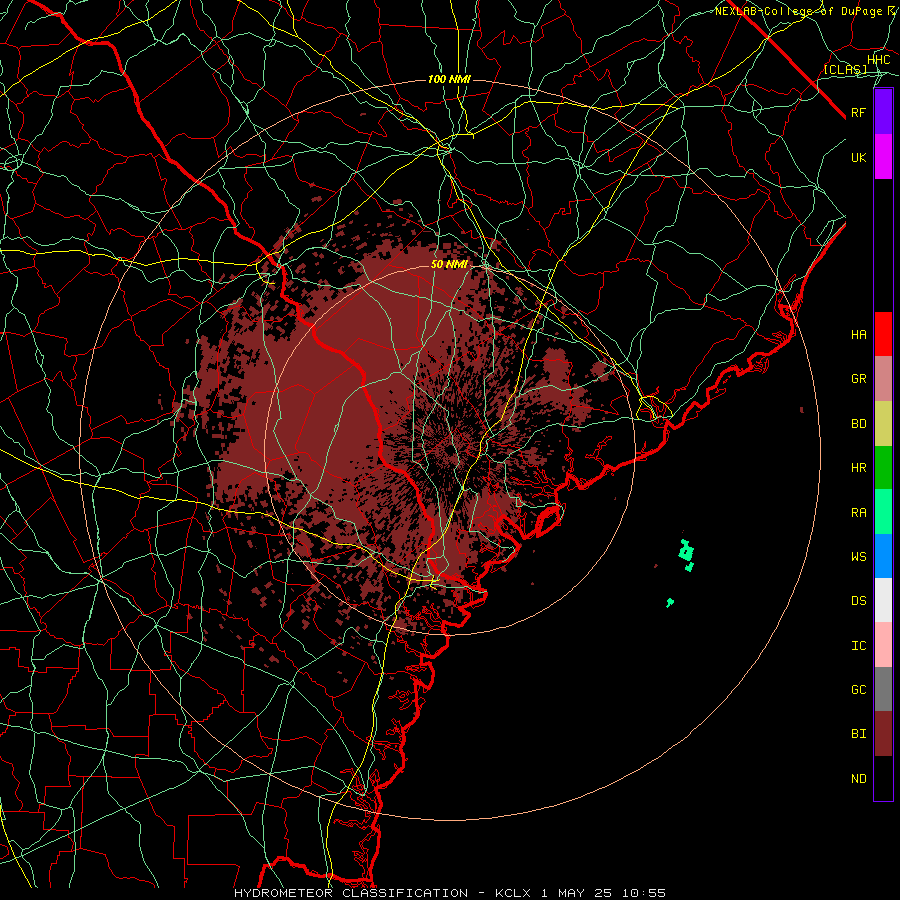Click the IC legend label
900x900 pixels.
(x=859, y=646)
